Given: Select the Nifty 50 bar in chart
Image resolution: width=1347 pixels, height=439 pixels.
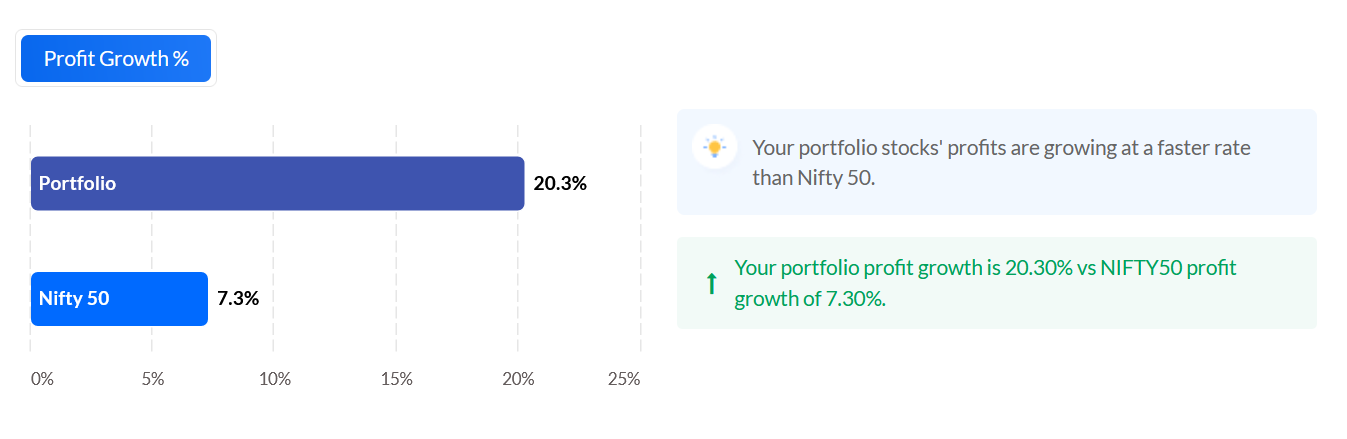Looking at the screenshot, I should pyautogui.click(x=119, y=299).
